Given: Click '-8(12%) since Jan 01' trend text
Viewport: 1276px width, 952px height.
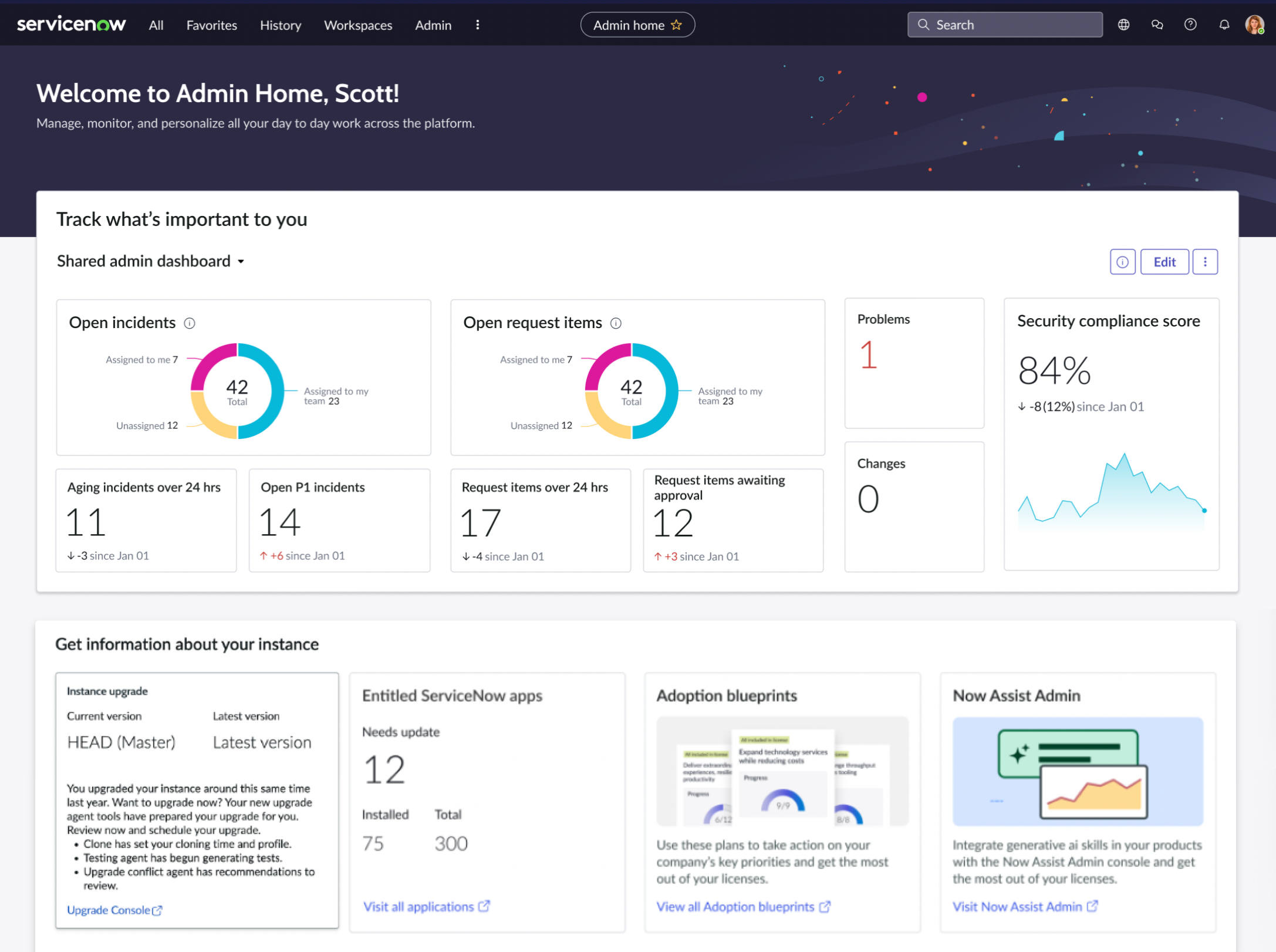Looking at the screenshot, I should [1081, 407].
